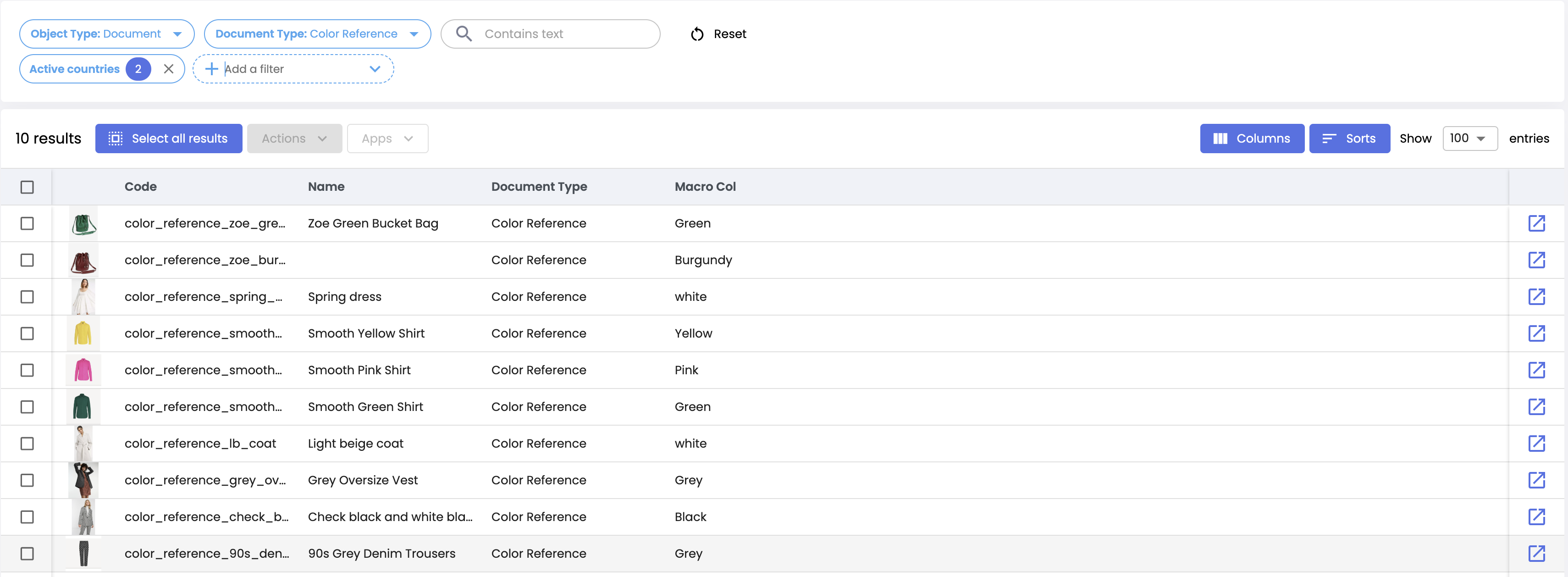This screenshot has height=577, width=1568.
Task: Expand Document Type: Color Reference dropdown
Action: click(x=316, y=34)
